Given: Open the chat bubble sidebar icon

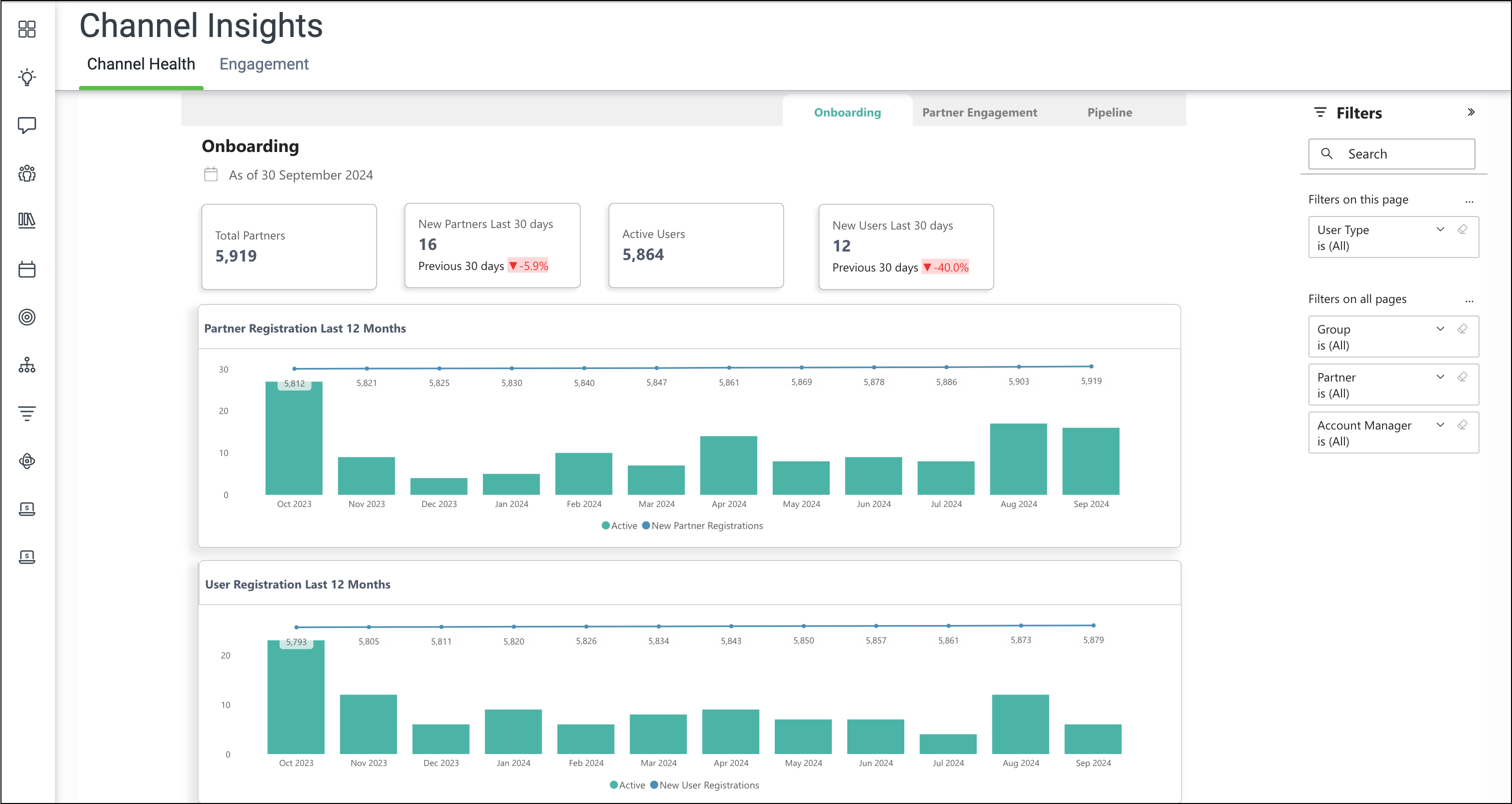Looking at the screenshot, I should click(27, 125).
